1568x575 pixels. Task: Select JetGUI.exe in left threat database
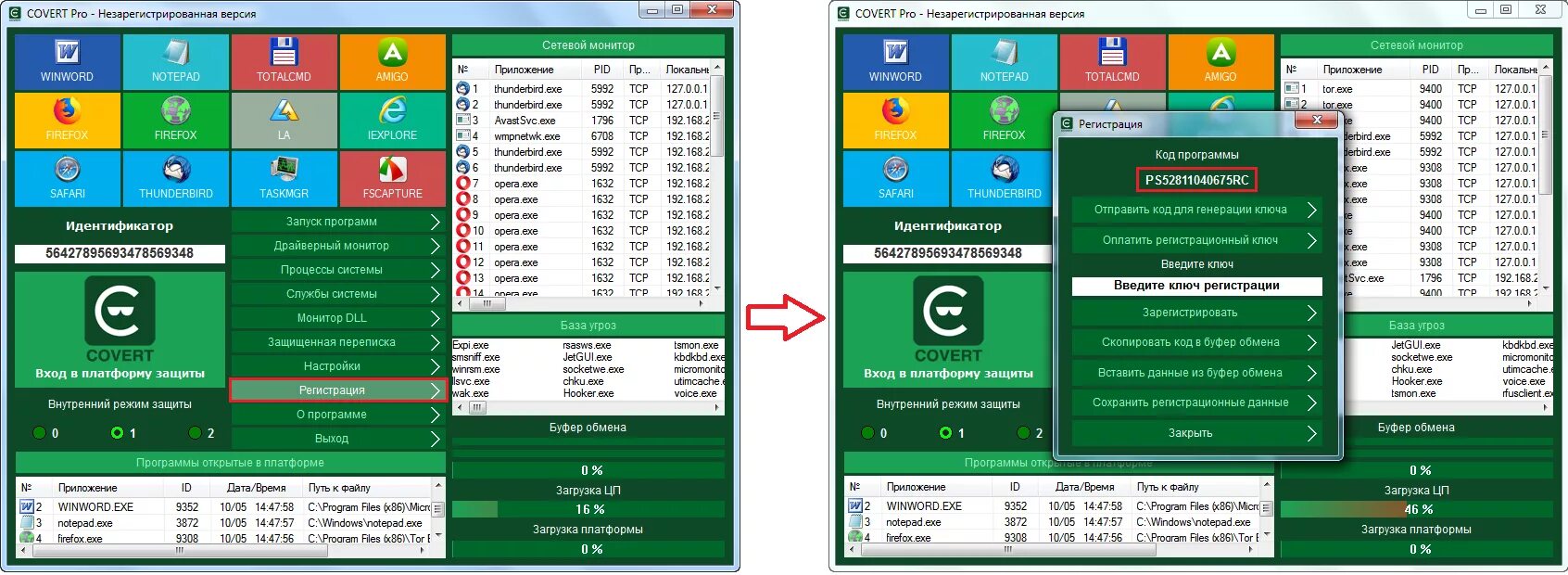(588, 357)
